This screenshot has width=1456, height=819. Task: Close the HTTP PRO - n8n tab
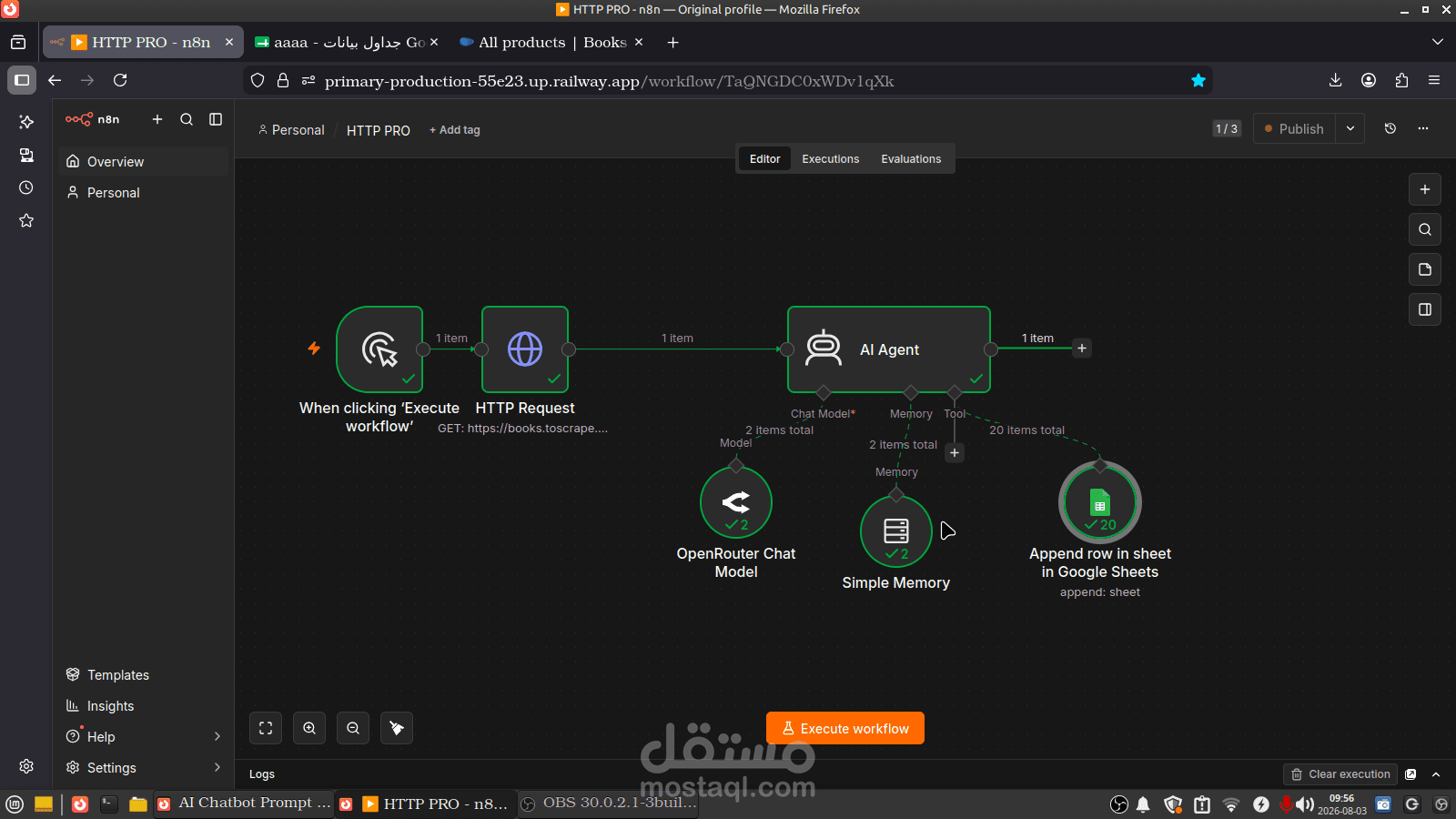point(229,43)
